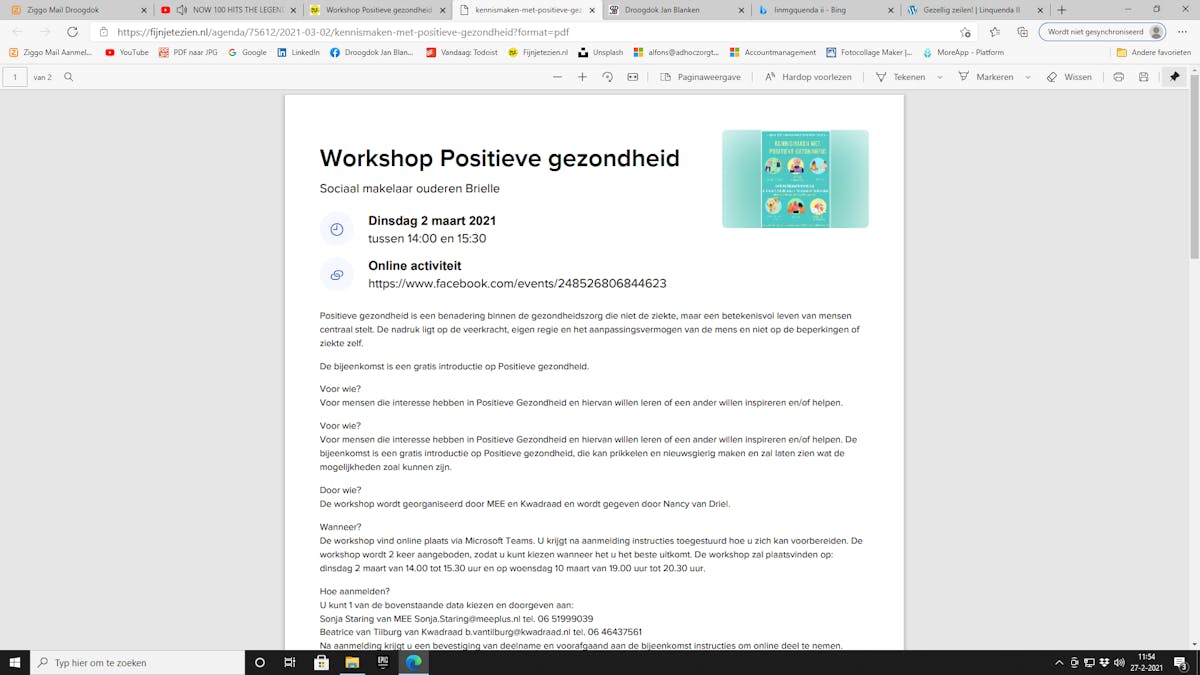Select the Wissen eraser tool
Image resolution: width=1200 pixels, height=675 pixels.
[1069, 77]
